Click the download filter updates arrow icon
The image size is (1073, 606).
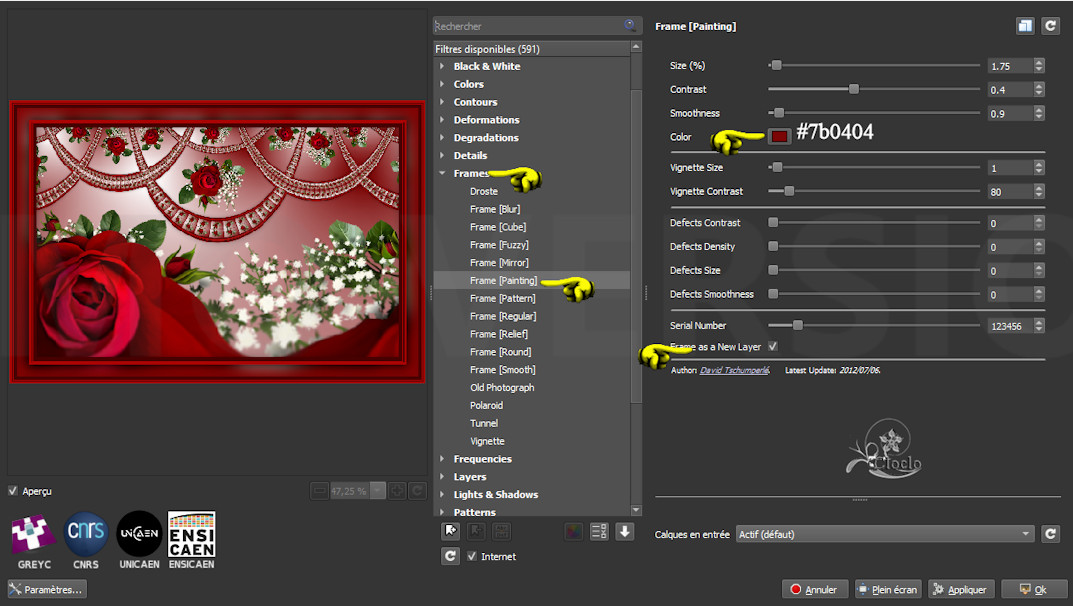click(x=625, y=532)
